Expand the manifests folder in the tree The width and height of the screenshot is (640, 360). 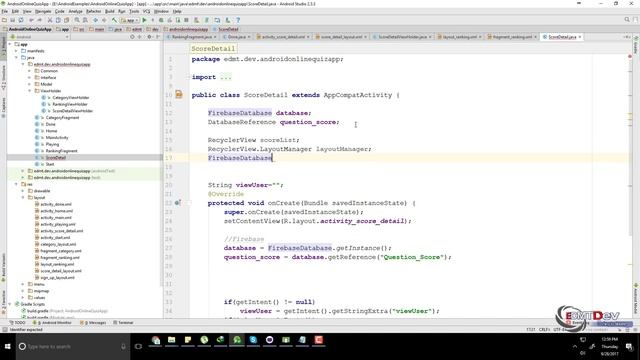(x=16, y=51)
